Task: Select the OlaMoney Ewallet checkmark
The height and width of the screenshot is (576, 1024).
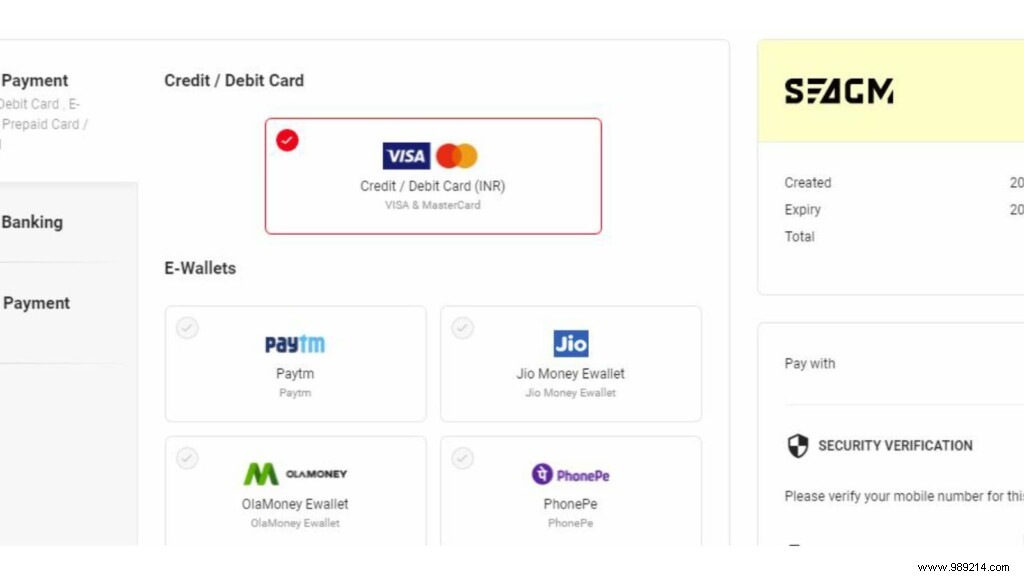Action: click(x=187, y=458)
